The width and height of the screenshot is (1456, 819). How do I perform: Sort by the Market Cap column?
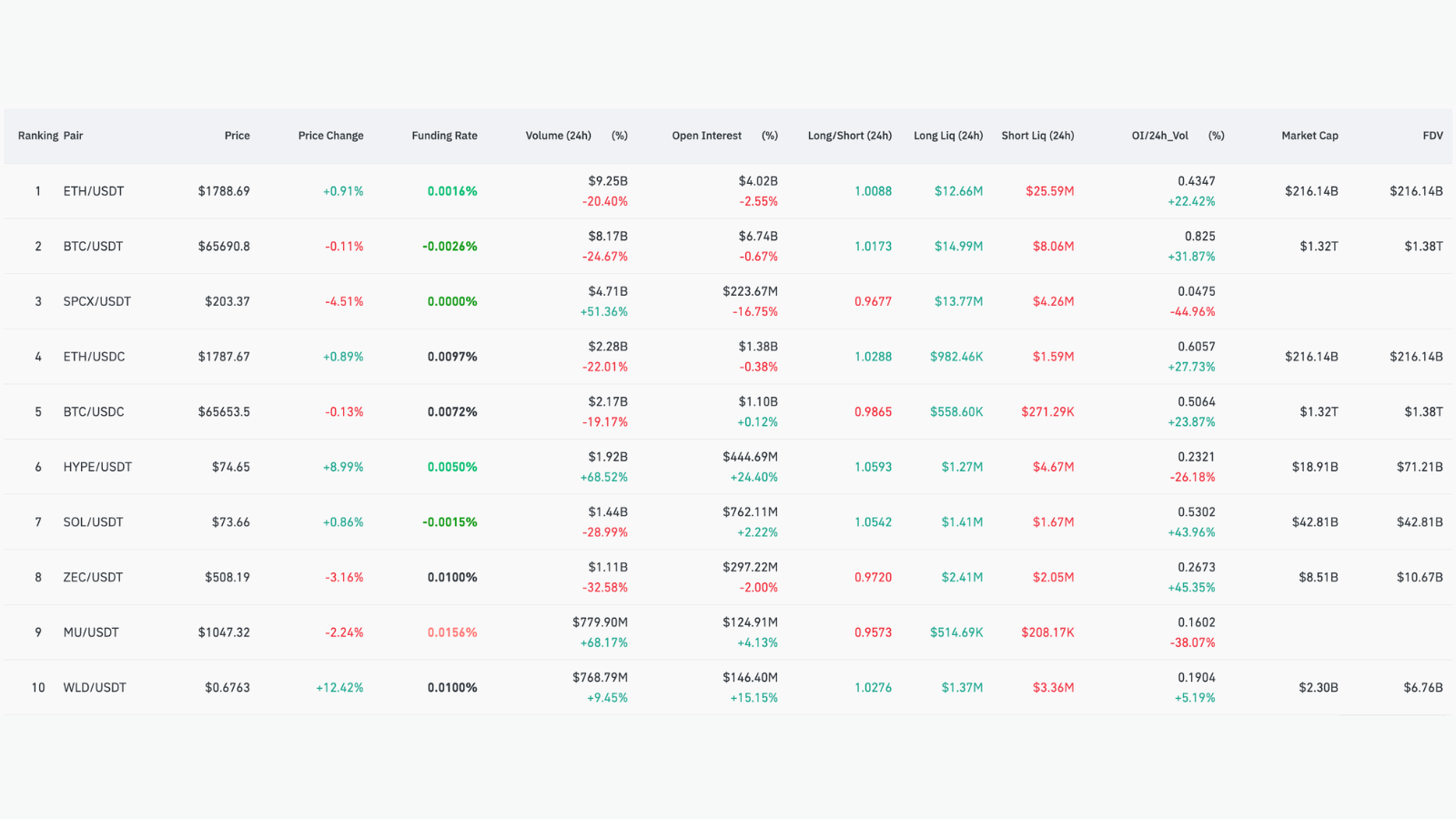coord(1309,136)
